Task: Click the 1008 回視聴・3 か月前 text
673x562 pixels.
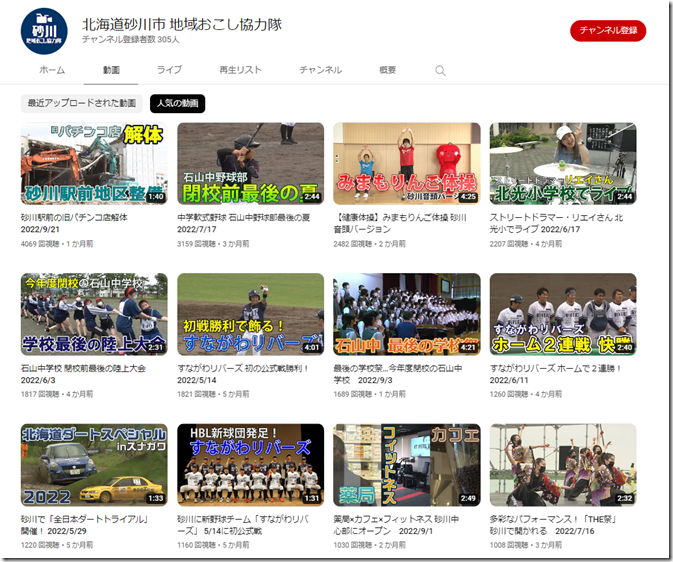Action: click(526, 545)
